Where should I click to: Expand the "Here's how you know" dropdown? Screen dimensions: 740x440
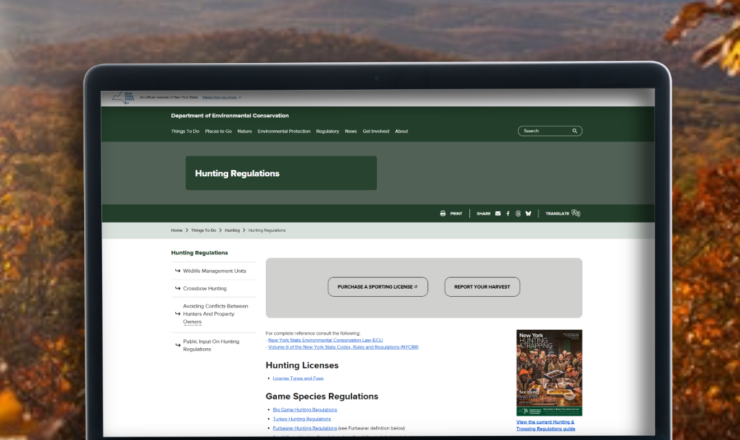(x=222, y=97)
